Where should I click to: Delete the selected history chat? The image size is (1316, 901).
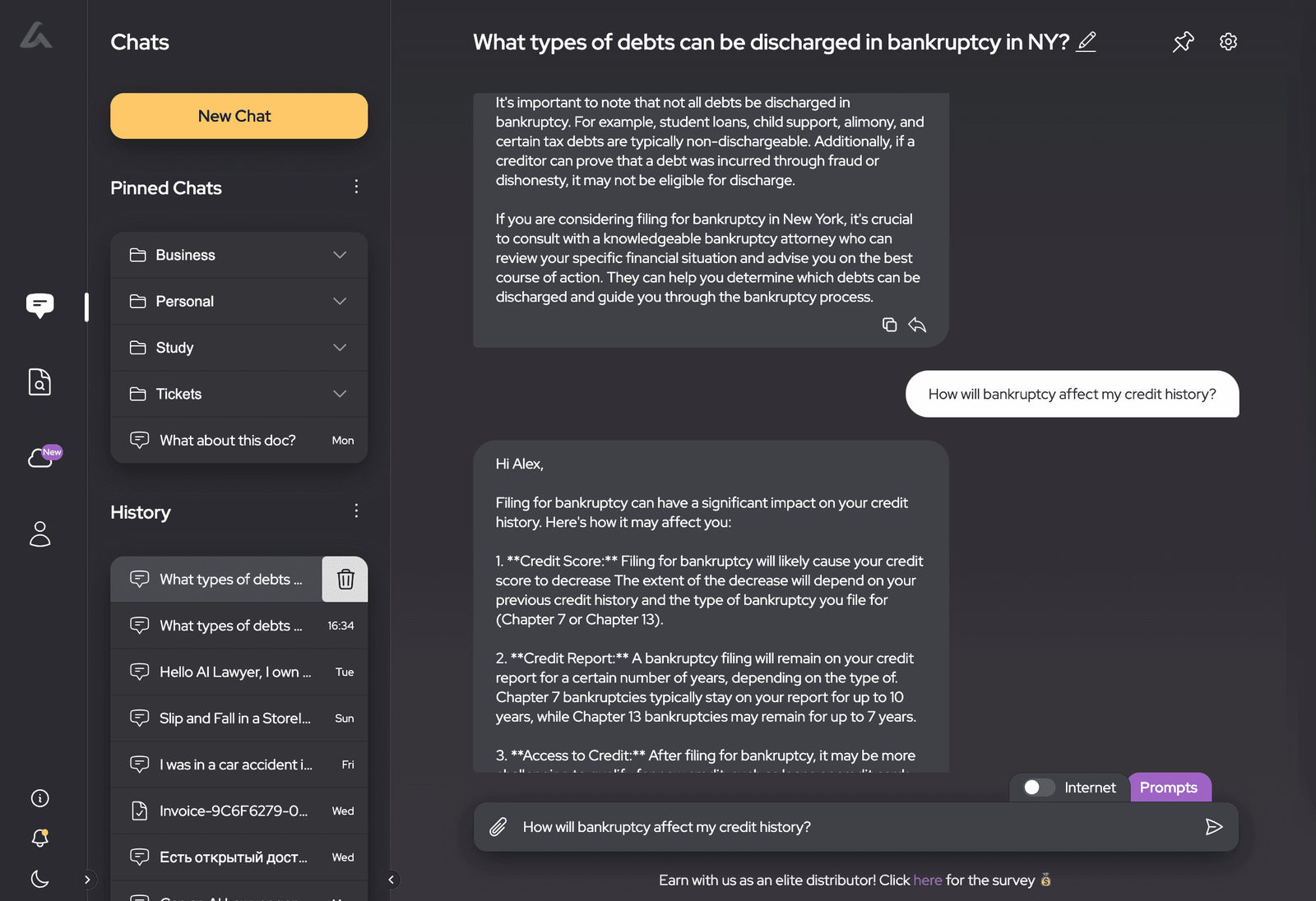tap(345, 579)
